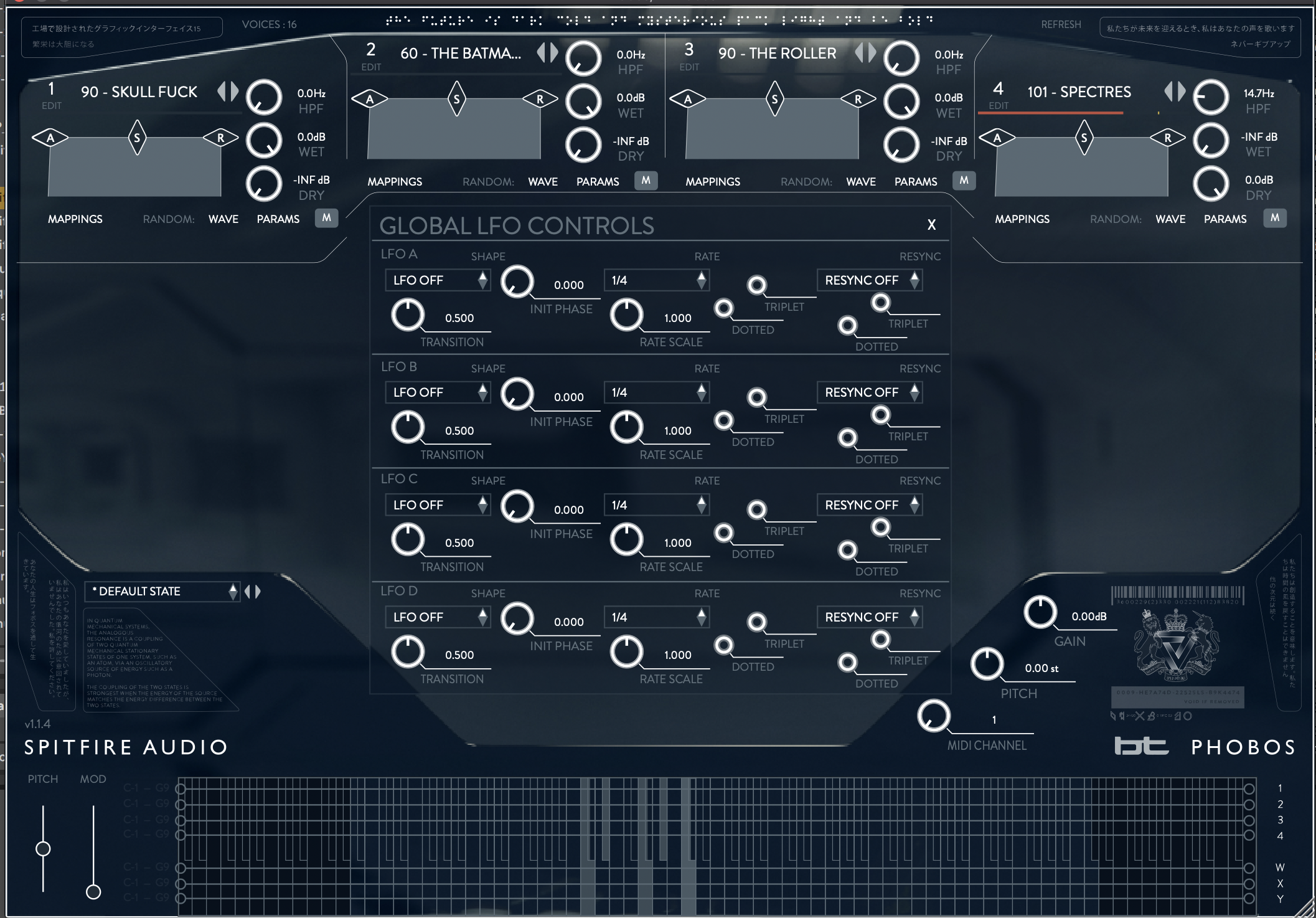This screenshot has height=918, width=1316.
Task: Click the DRY knob of slot 3
Action: [x=901, y=145]
